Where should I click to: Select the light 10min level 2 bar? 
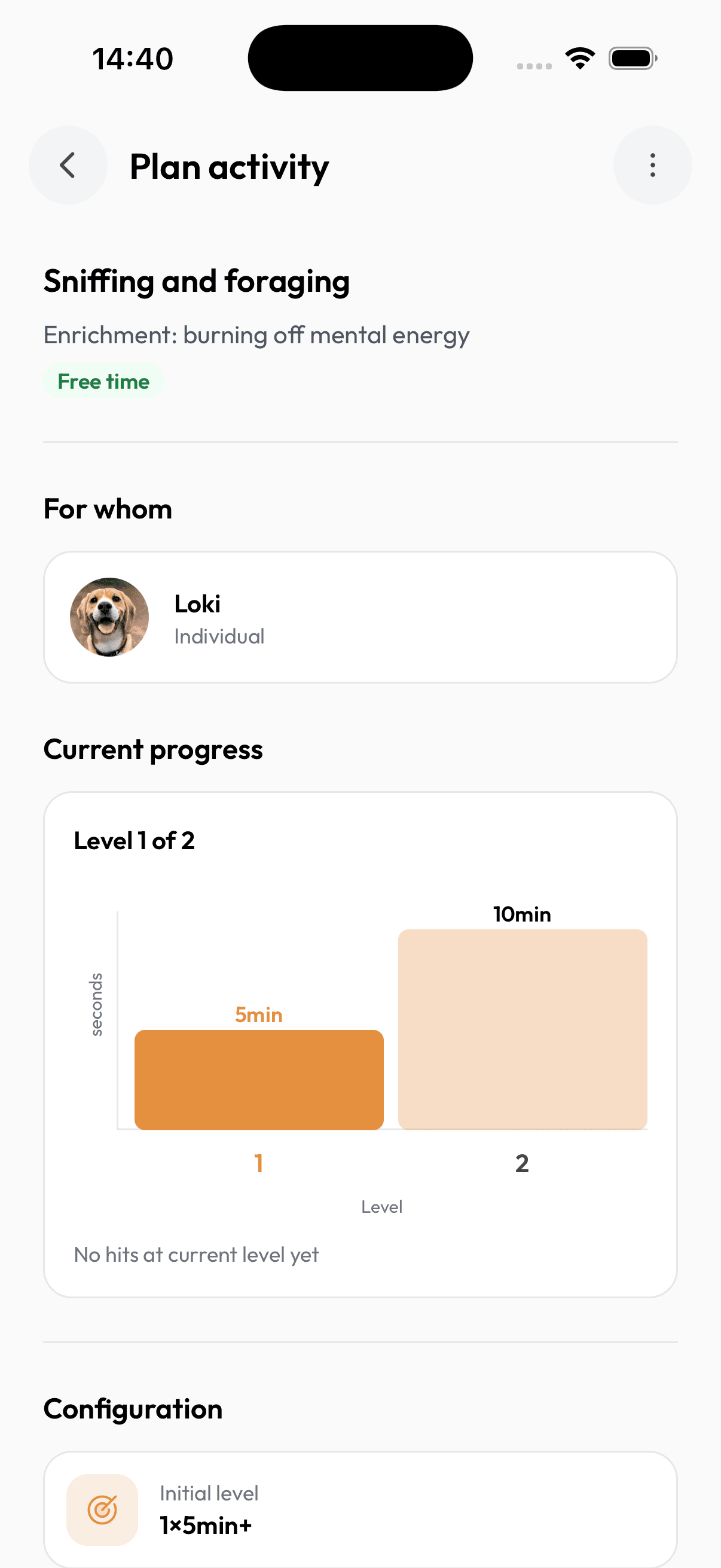click(x=522, y=1029)
